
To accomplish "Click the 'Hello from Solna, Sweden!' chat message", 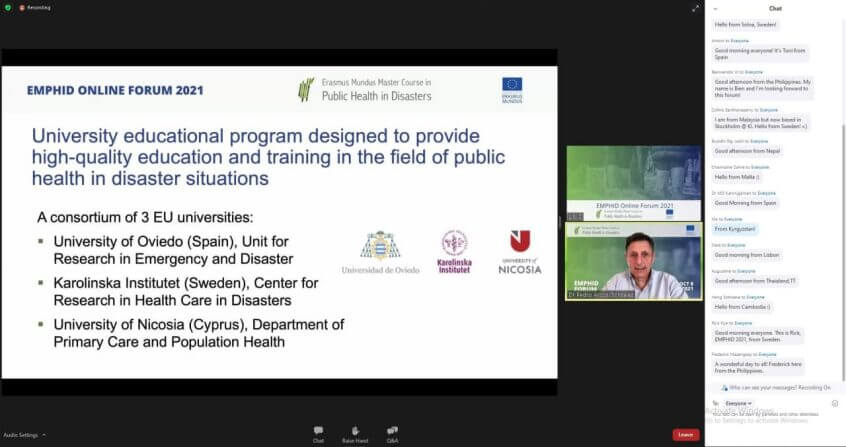I will pyautogui.click(x=746, y=24).
